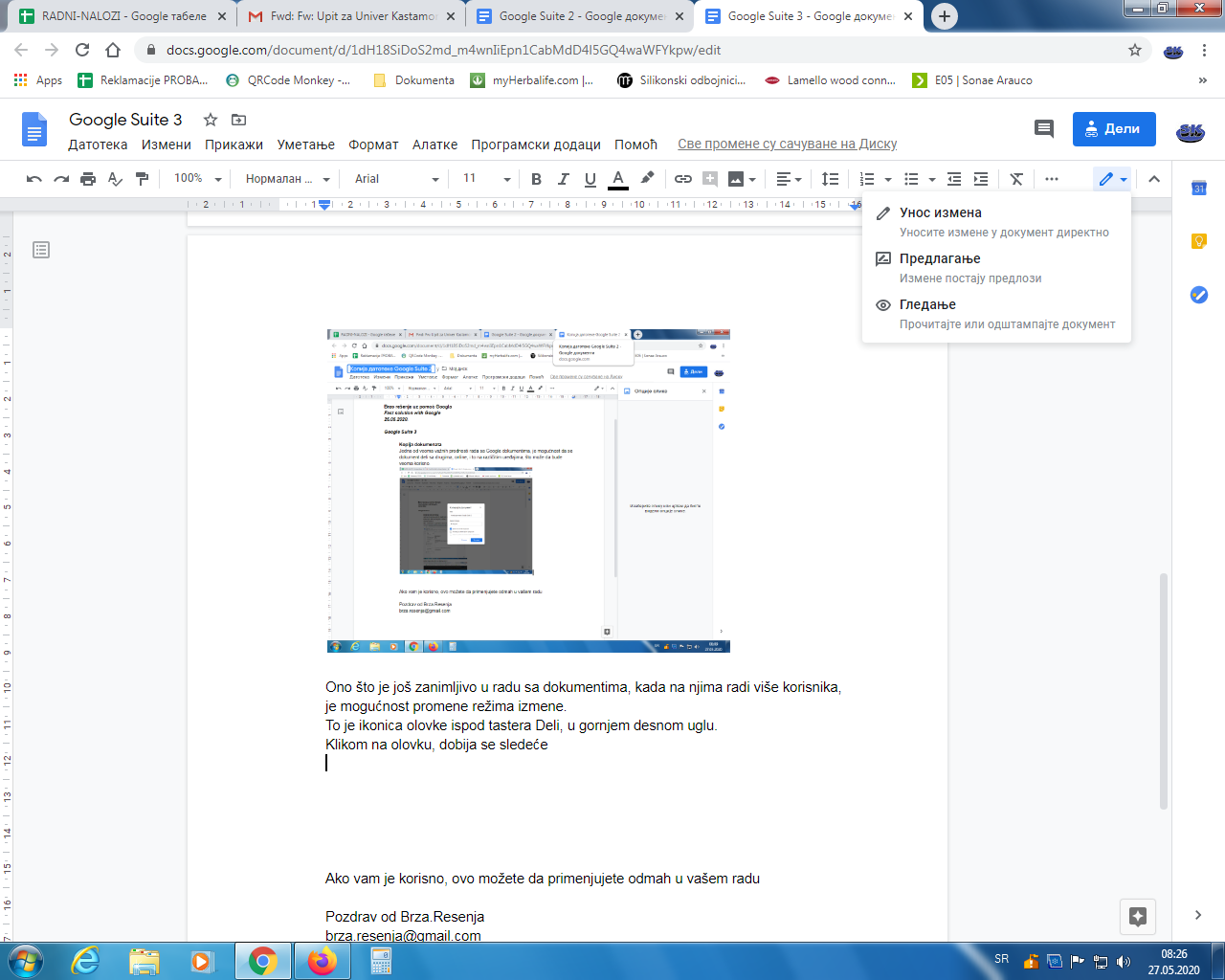
Task: Open the Dokumenta bookmark folder
Action: coord(413,80)
